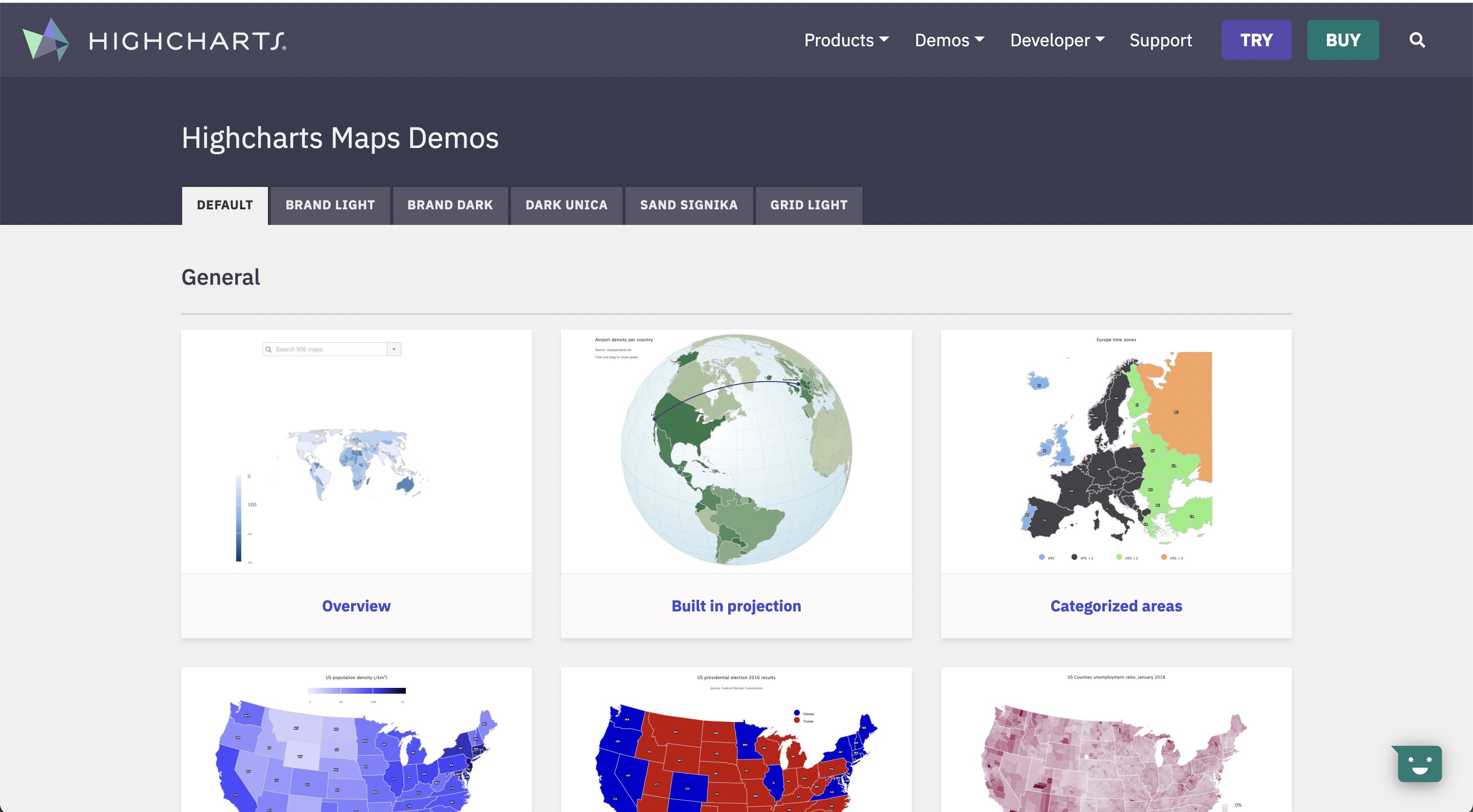Click the search icon inside maps field
1473x812 pixels.
[268, 349]
